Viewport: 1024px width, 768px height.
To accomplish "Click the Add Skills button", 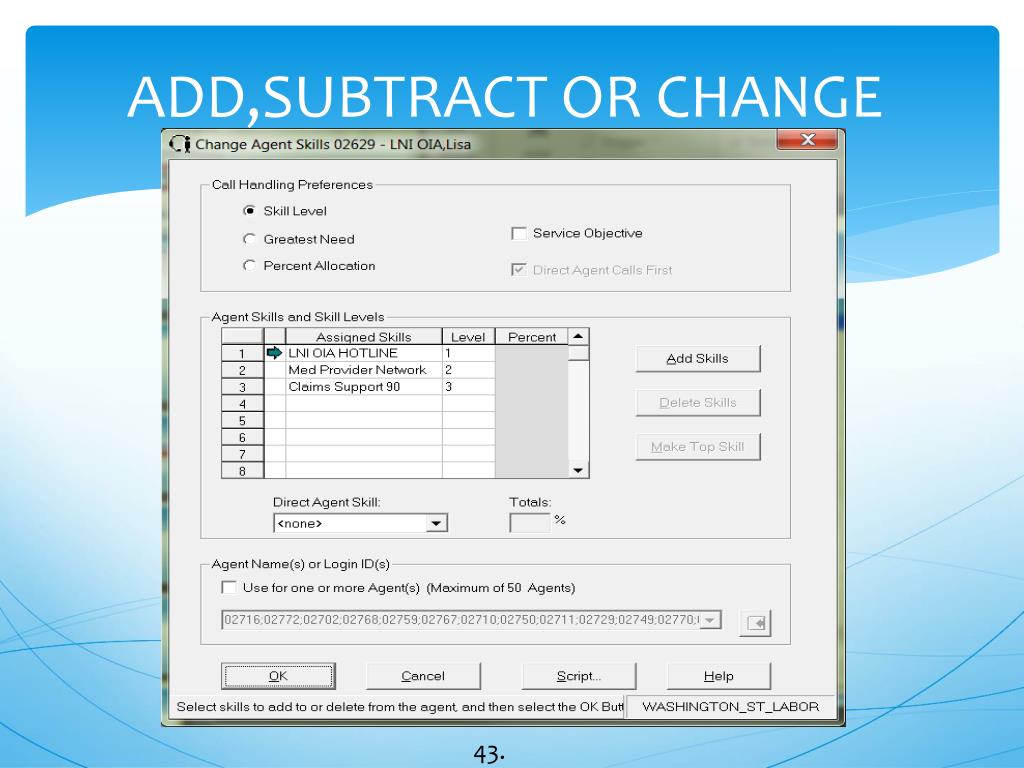I will 697,359.
